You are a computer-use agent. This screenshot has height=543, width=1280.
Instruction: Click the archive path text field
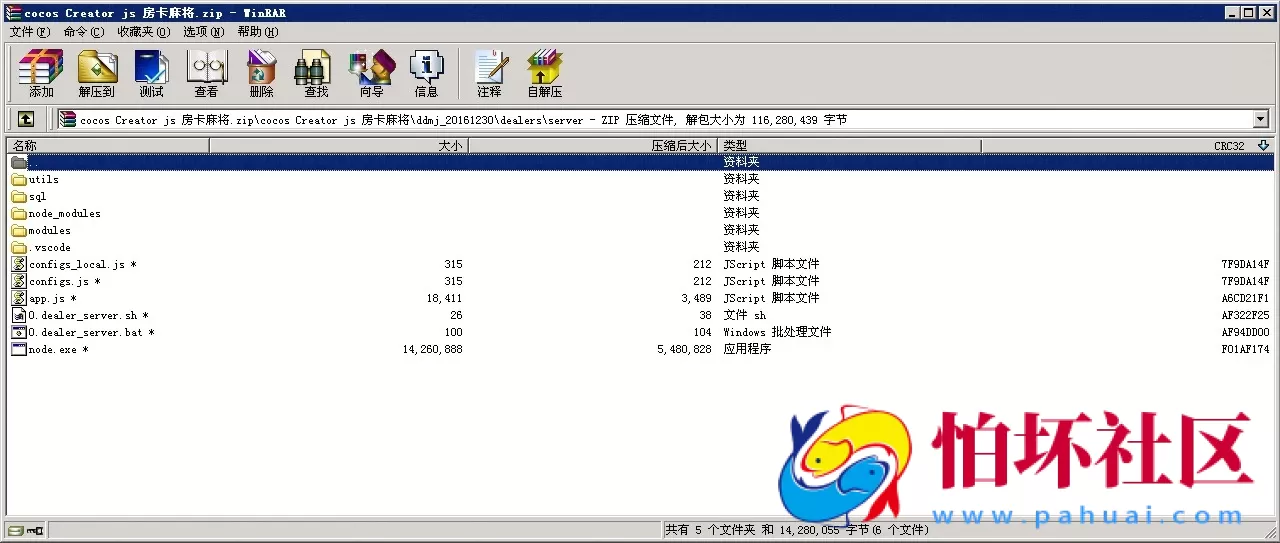655,119
